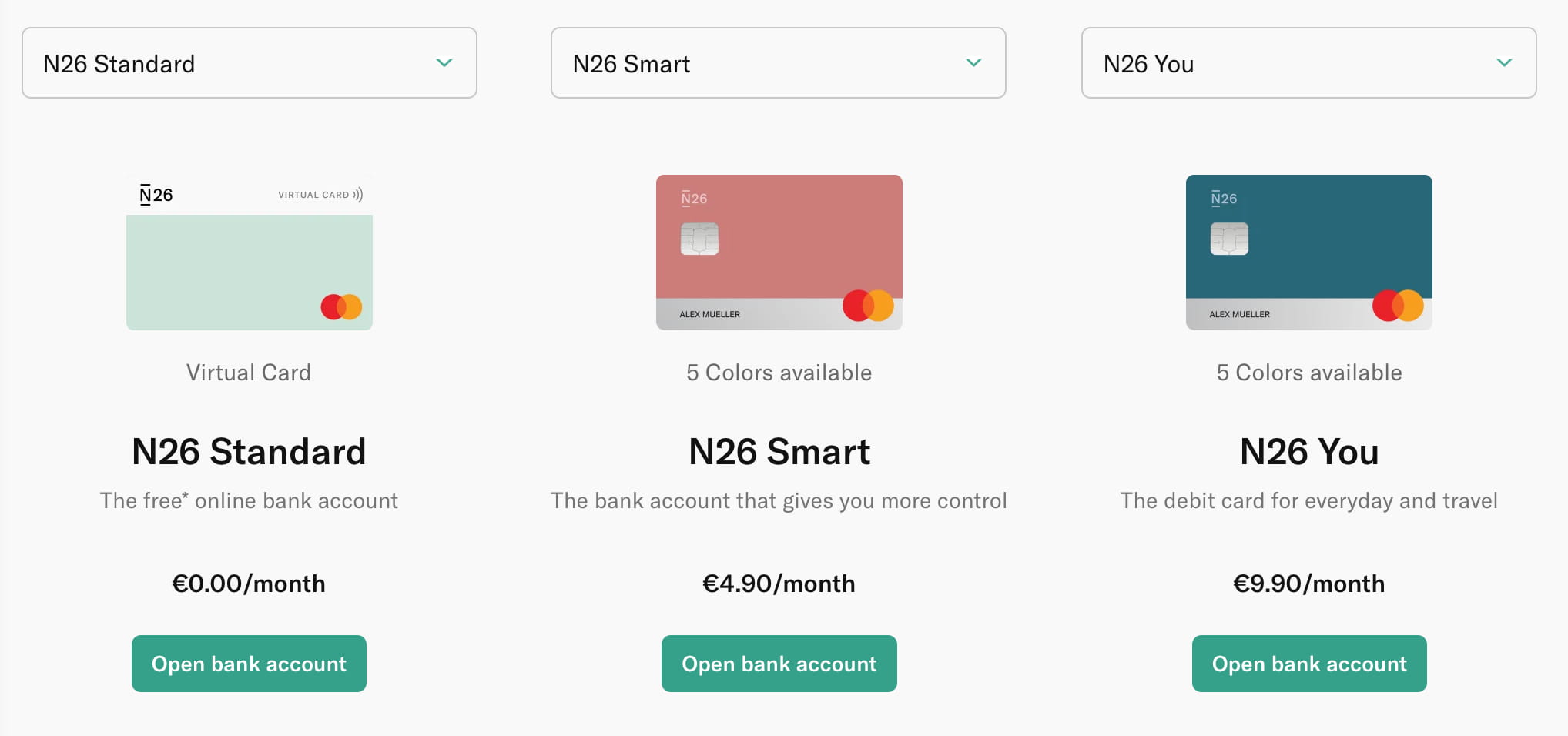Click the N26 logo on the pink card
The height and width of the screenshot is (736, 1568).
[x=694, y=199]
